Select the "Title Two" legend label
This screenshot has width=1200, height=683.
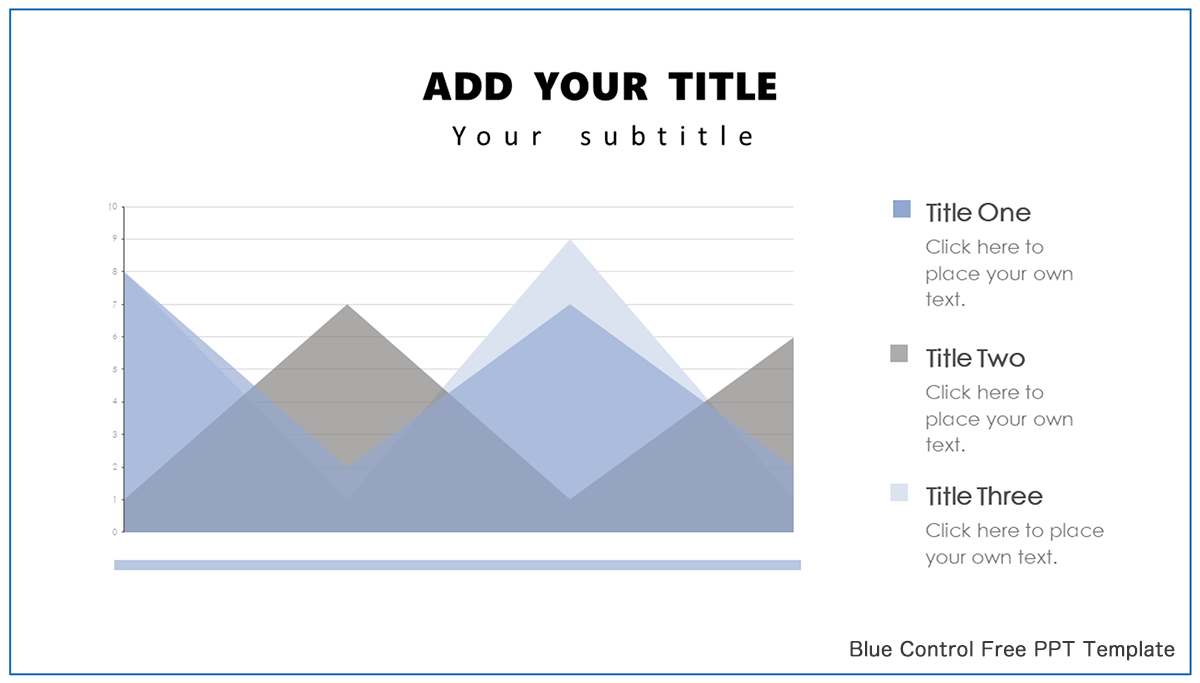(x=975, y=358)
